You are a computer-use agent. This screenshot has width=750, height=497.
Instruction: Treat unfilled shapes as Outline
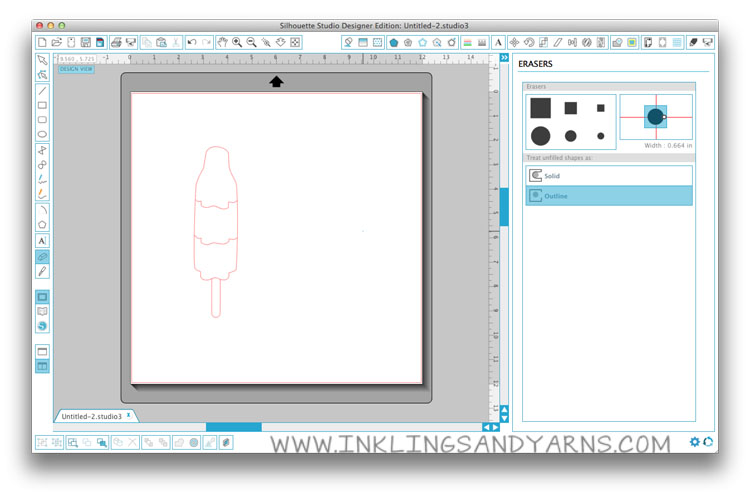(x=609, y=196)
